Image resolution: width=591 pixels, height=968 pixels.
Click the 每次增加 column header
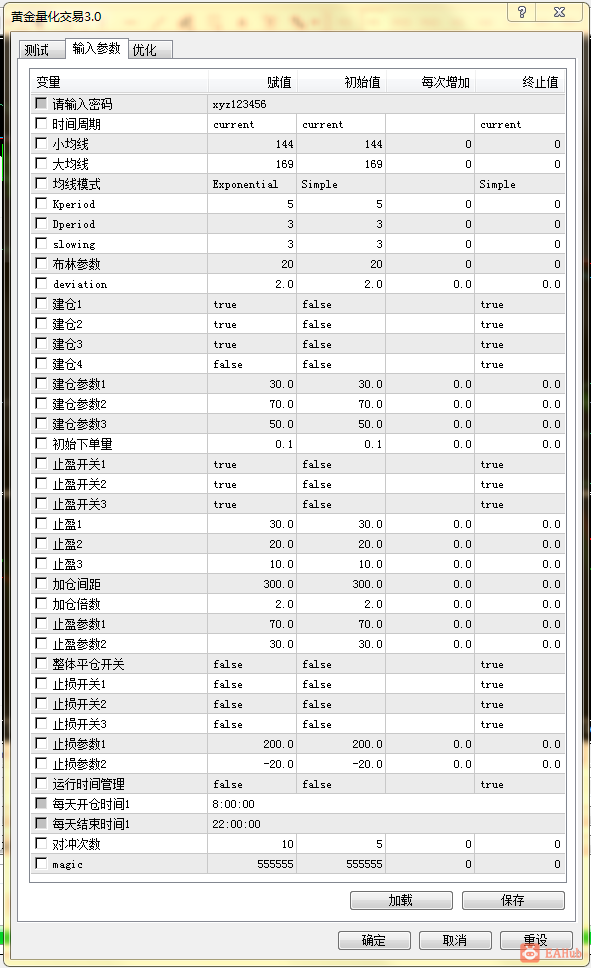pyautogui.click(x=430, y=82)
